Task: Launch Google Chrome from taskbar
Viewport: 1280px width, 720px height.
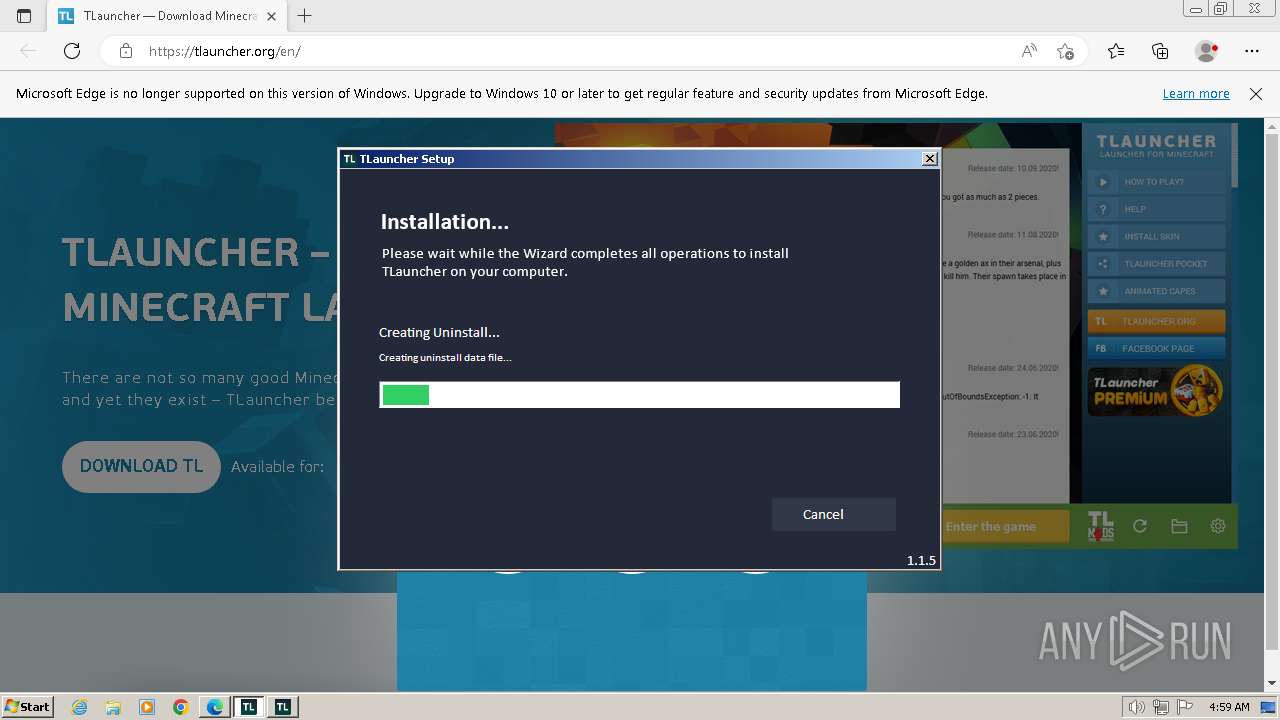Action: click(x=181, y=707)
